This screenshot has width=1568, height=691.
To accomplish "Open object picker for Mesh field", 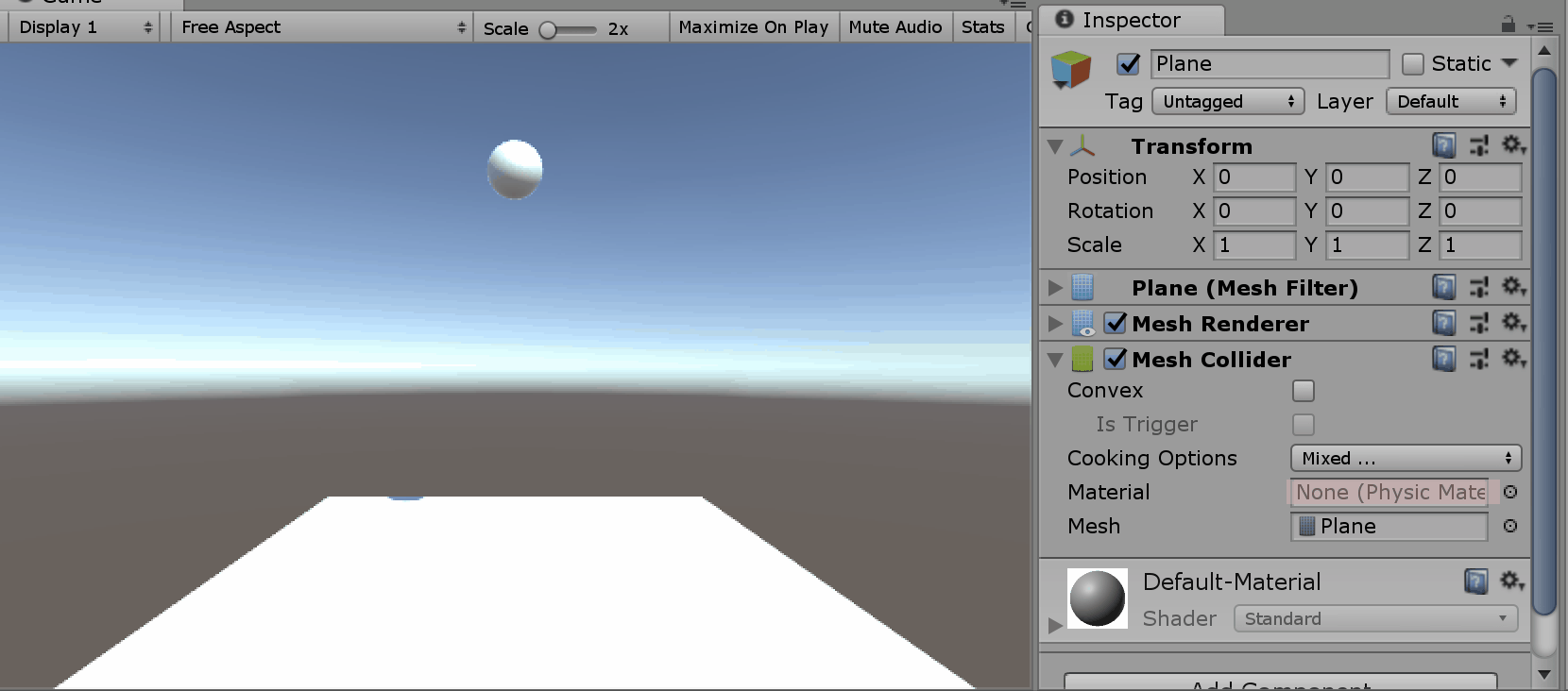I will [1510, 526].
